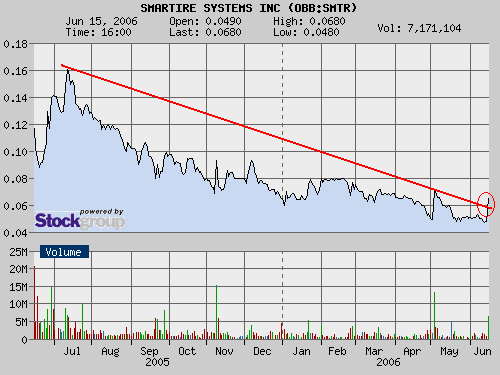Click the July price peak near 0.16

click(68, 70)
